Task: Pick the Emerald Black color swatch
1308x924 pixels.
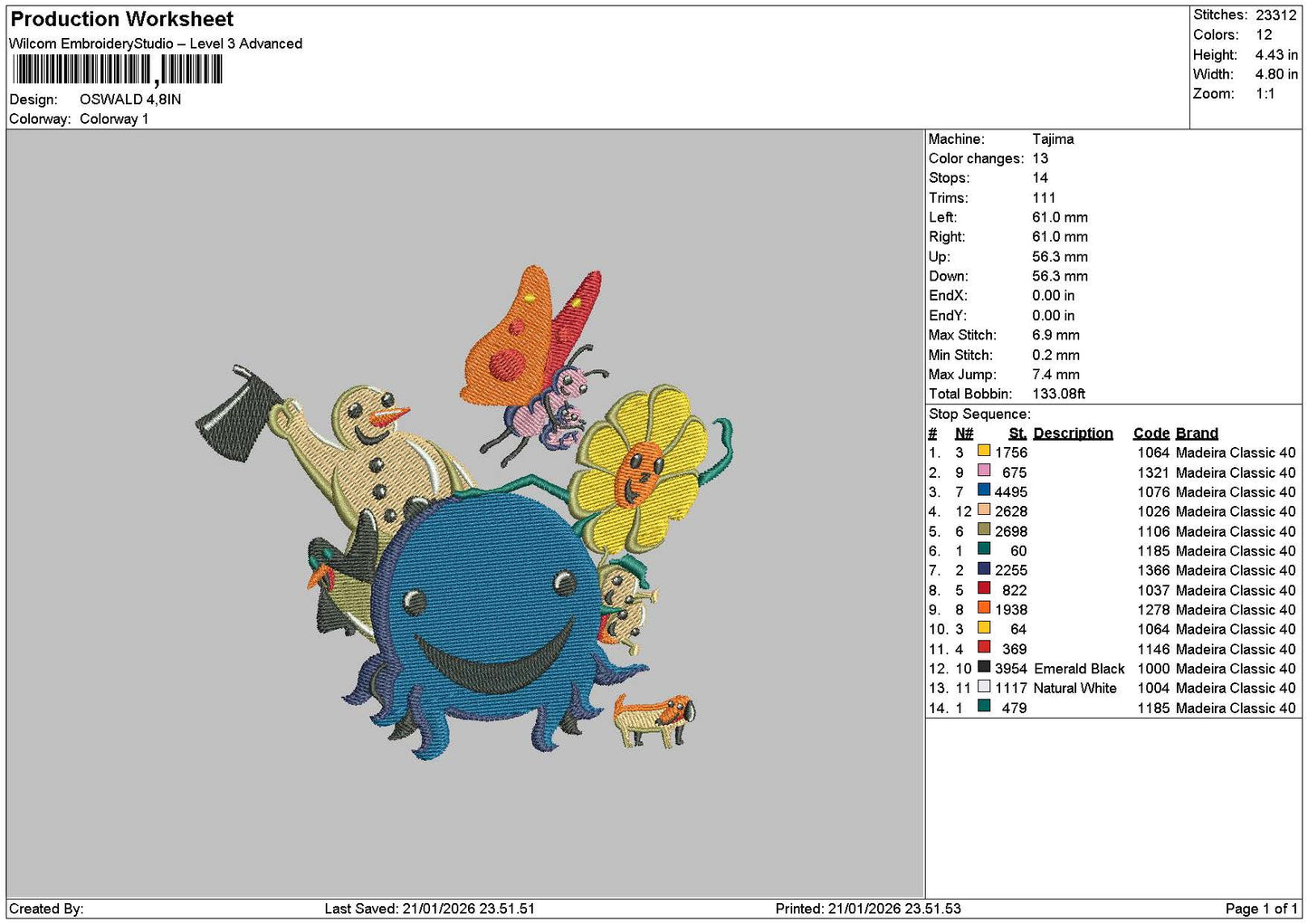Action: click(984, 668)
